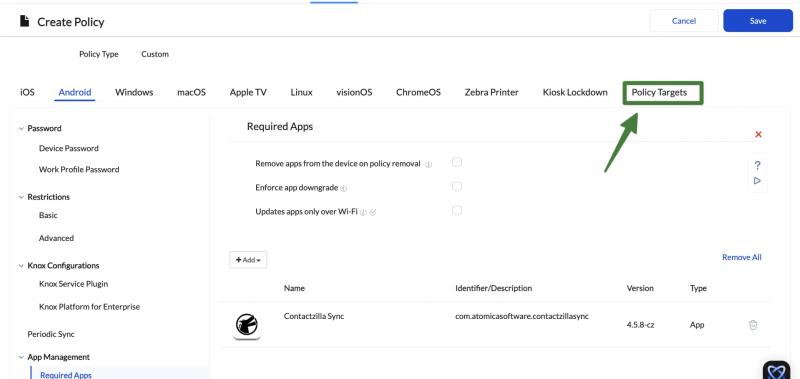Open the visionOS tab
This screenshot has width=800, height=379.
[354, 92]
